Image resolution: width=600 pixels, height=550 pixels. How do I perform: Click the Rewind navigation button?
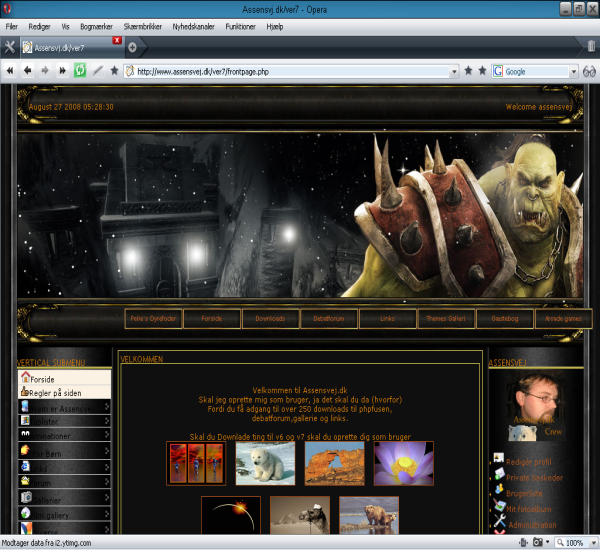tap(10, 70)
